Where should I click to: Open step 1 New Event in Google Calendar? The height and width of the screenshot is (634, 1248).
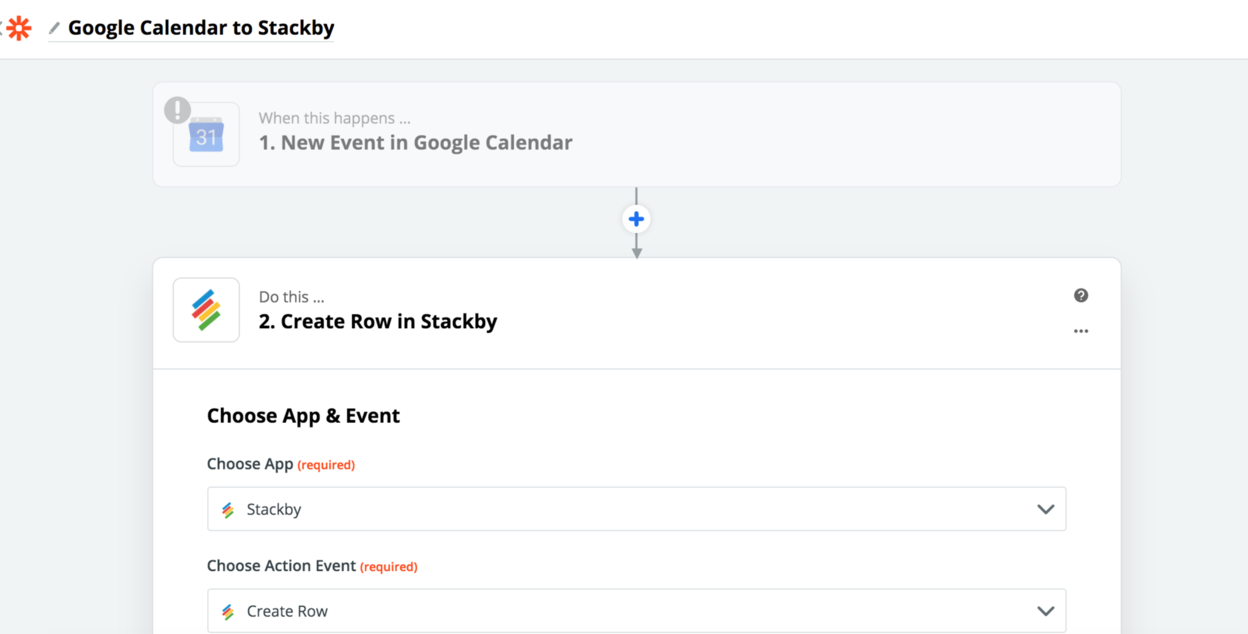click(x=415, y=143)
